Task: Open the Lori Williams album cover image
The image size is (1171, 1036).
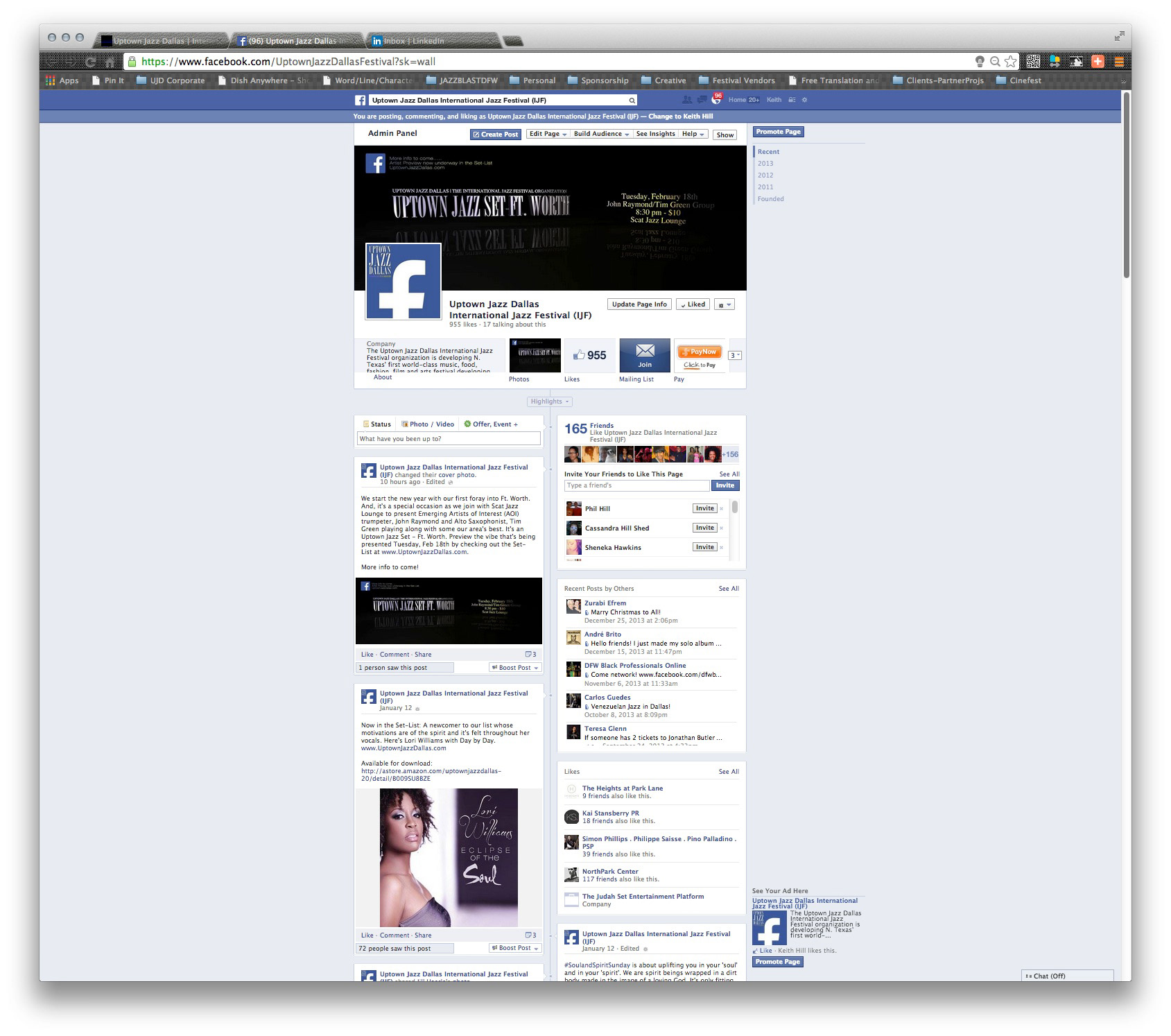Action: 449,858
